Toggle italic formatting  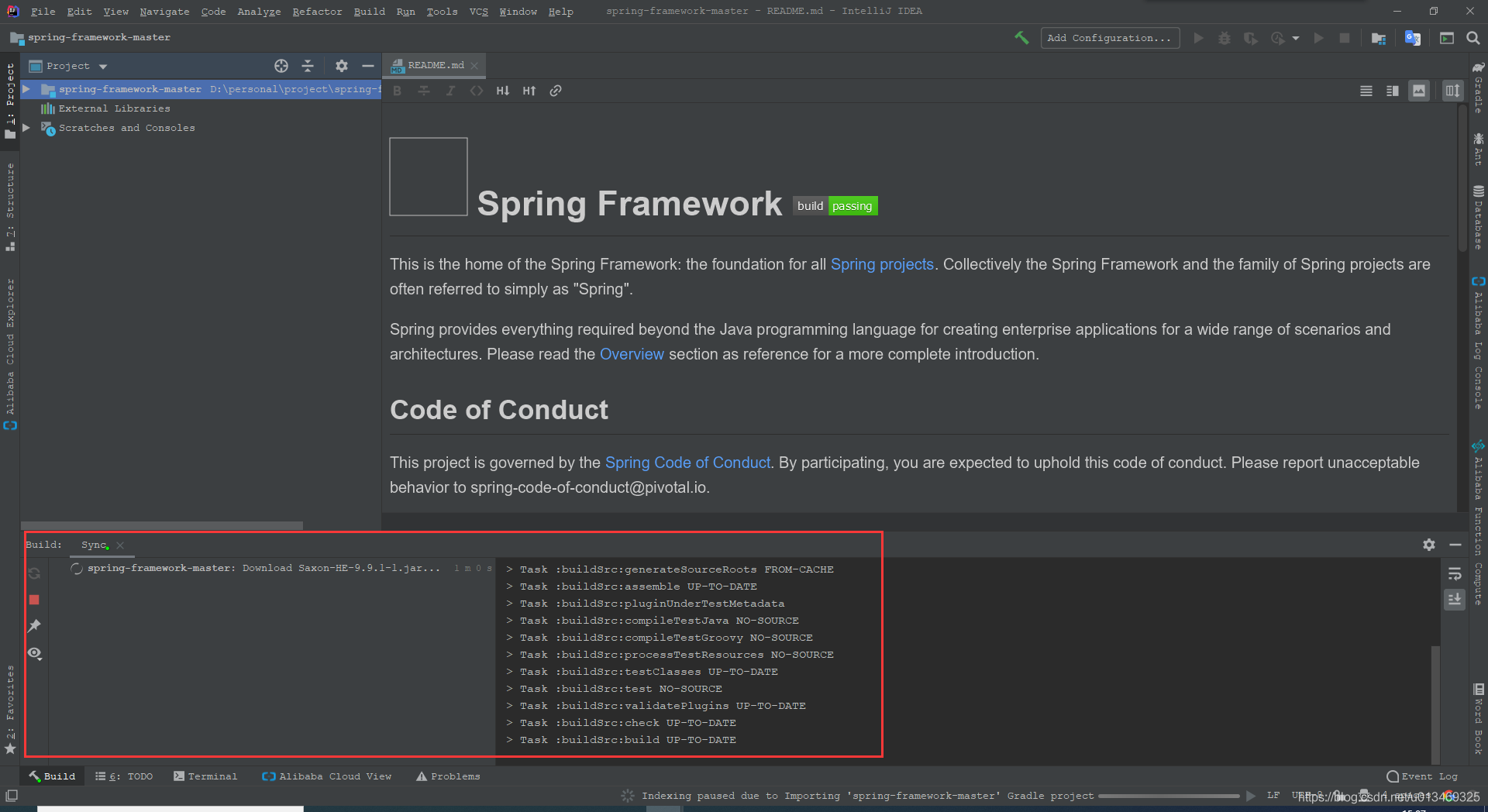(450, 91)
